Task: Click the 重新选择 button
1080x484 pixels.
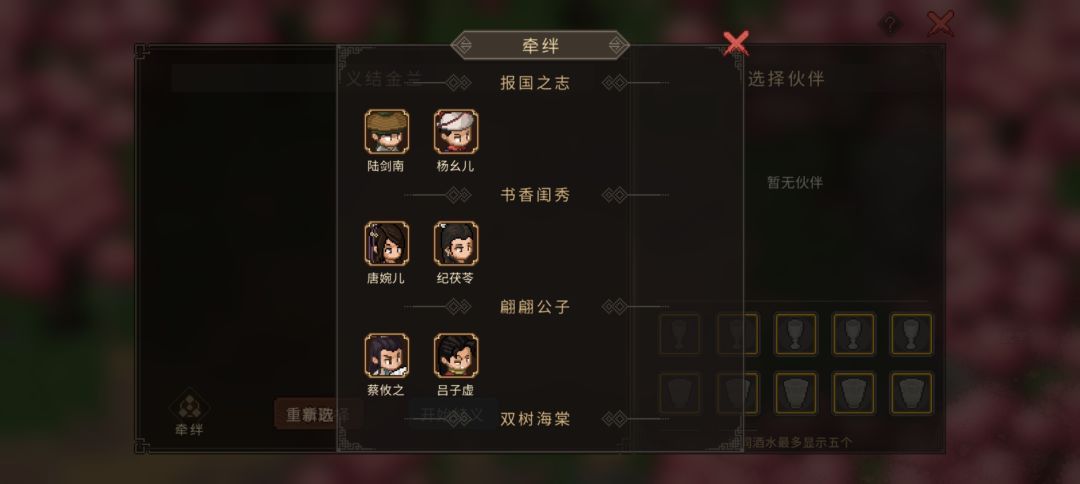Action: (x=318, y=415)
